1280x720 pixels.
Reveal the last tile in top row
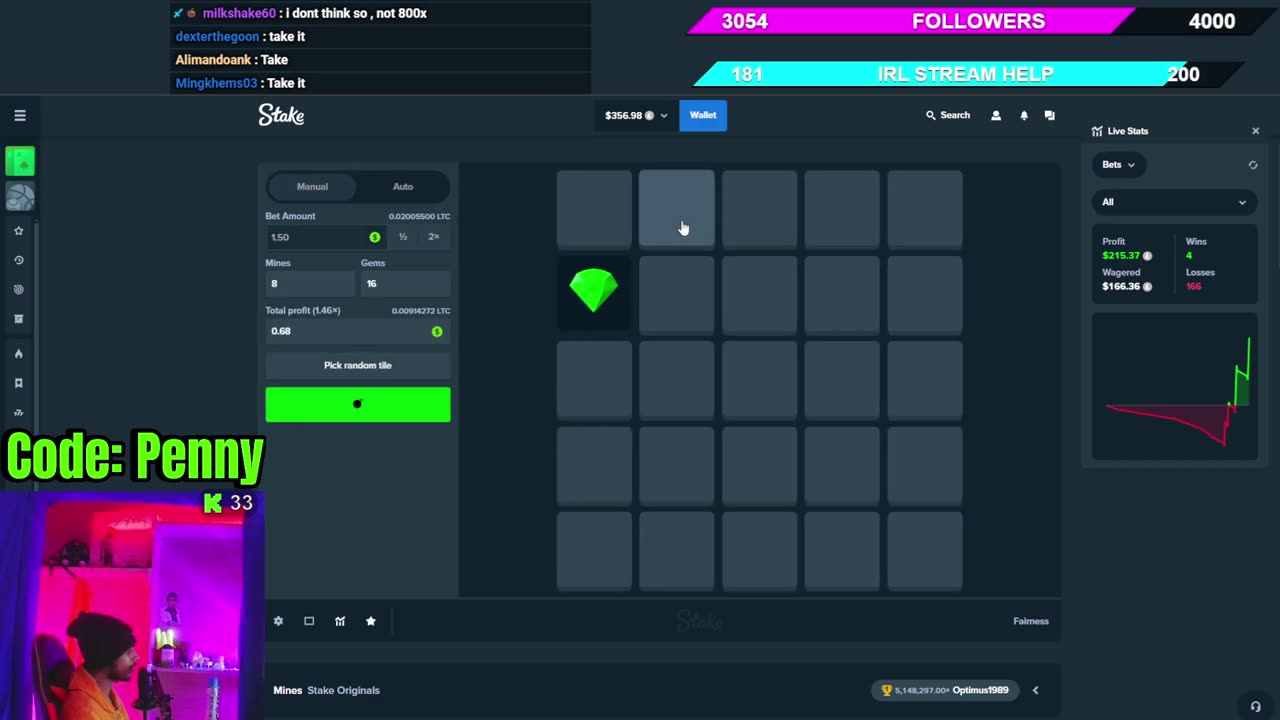click(925, 208)
